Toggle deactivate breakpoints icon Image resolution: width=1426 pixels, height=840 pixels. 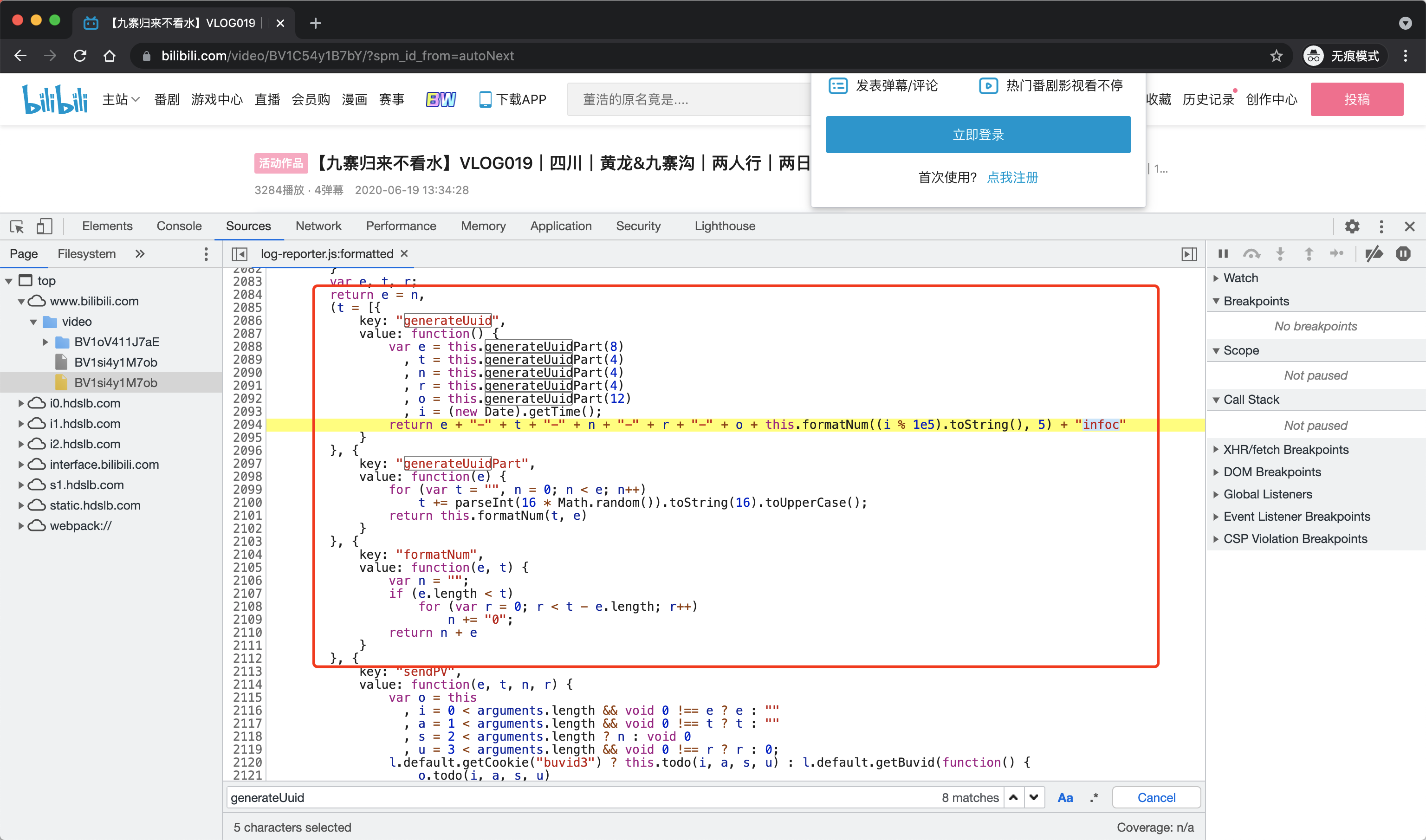pyautogui.click(x=1374, y=253)
